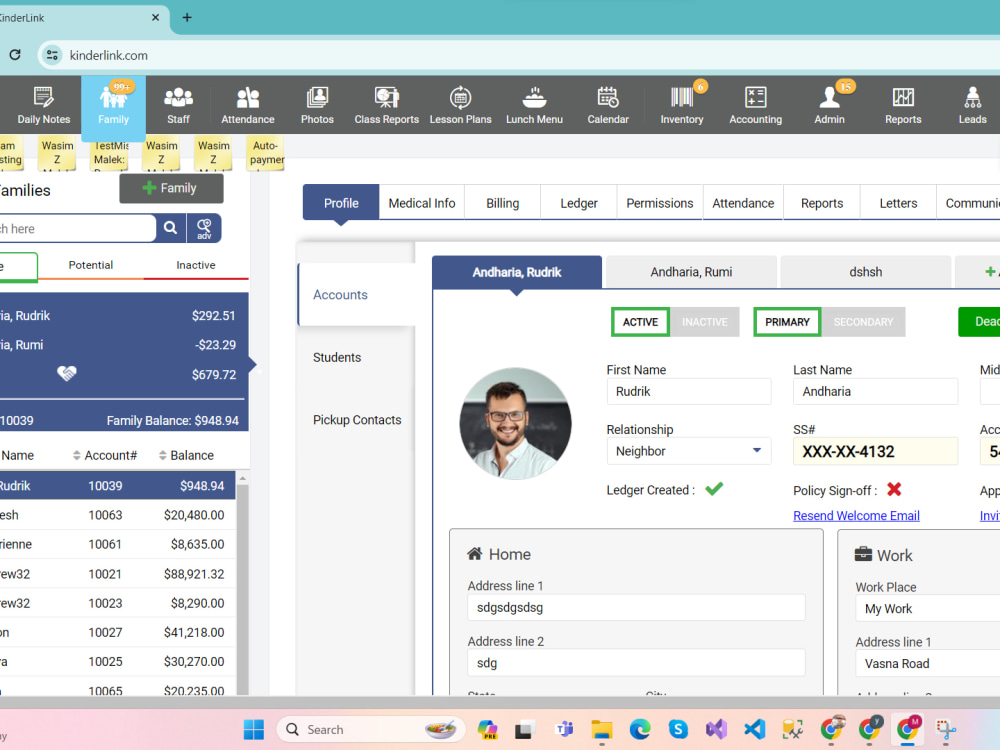The height and width of the screenshot is (750, 1000).
Task: Open Windows Start menu
Action: click(x=254, y=730)
